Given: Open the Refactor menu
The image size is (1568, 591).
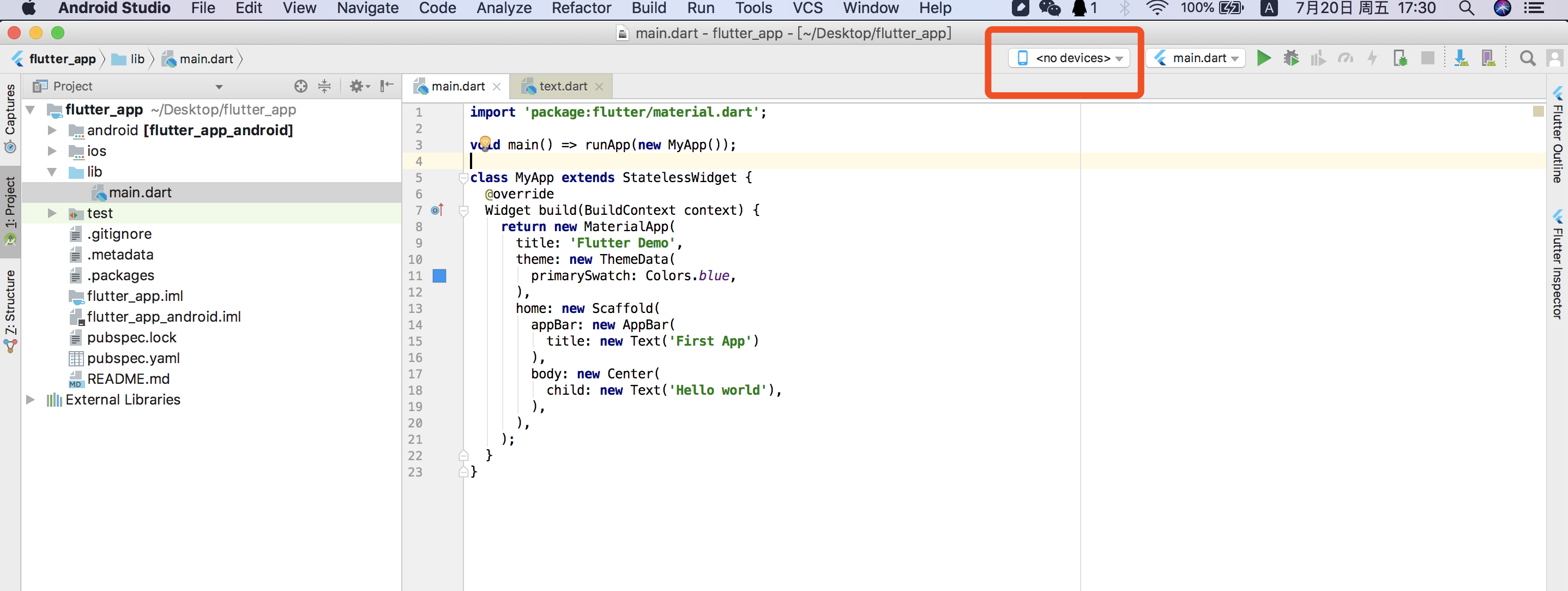Looking at the screenshot, I should coord(581,9).
